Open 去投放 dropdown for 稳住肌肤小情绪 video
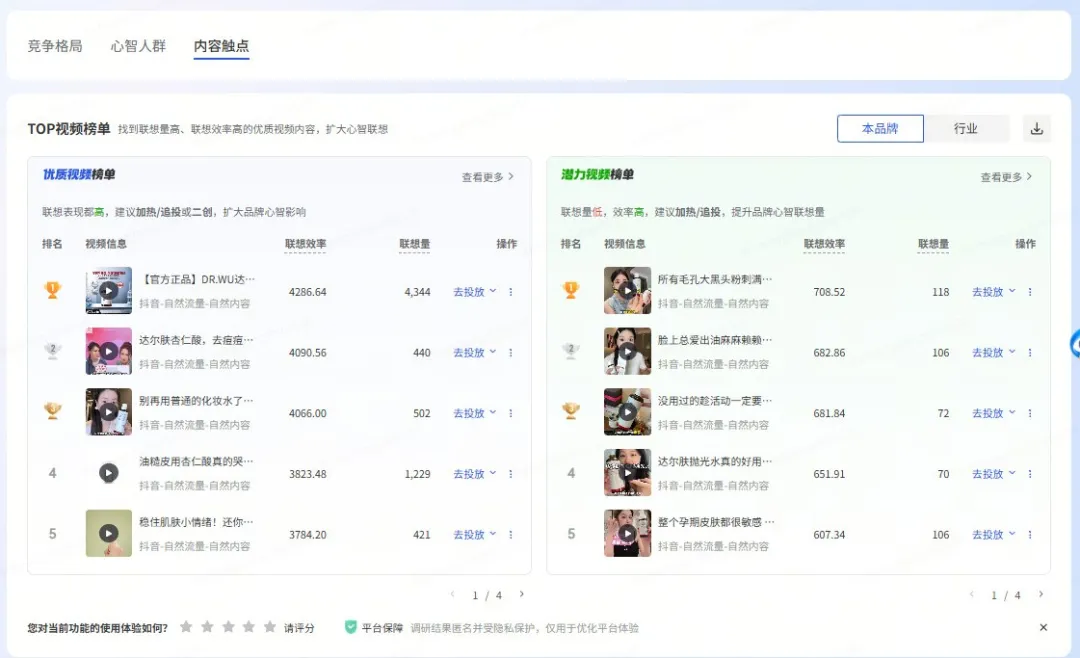The image size is (1080, 658). pos(474,535)
